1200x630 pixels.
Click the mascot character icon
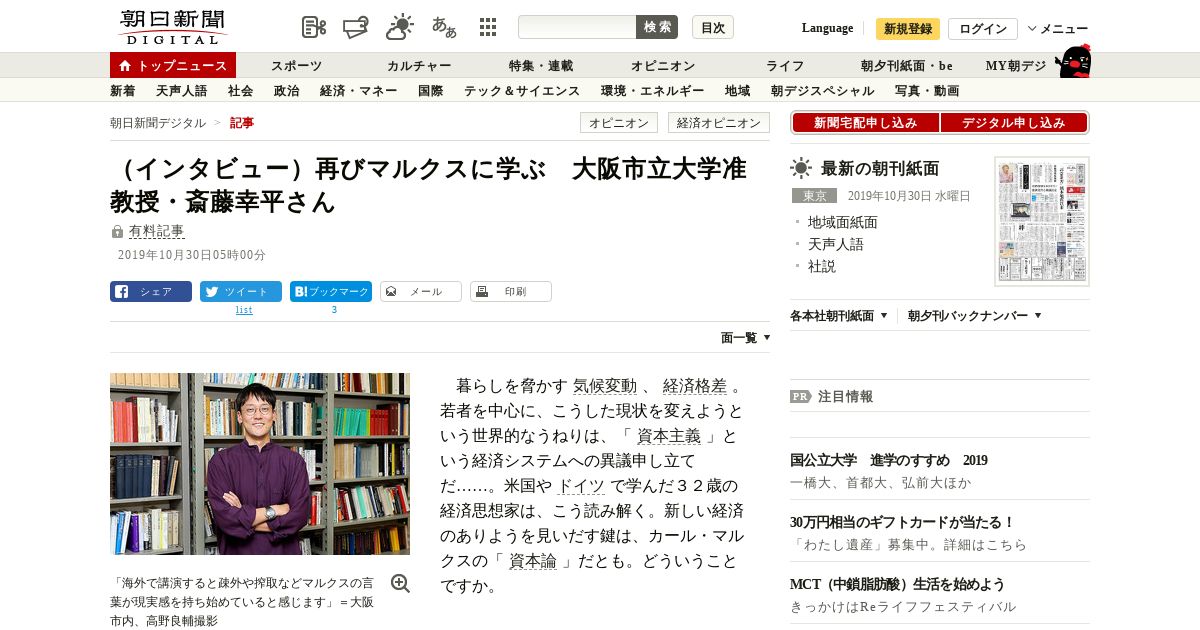point(1073,62)
